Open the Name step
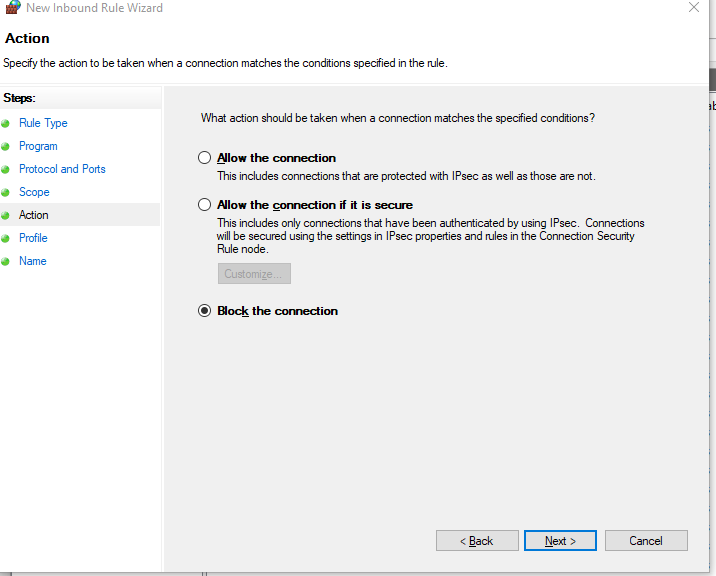716x576 pixels. (x=33, y=261)
